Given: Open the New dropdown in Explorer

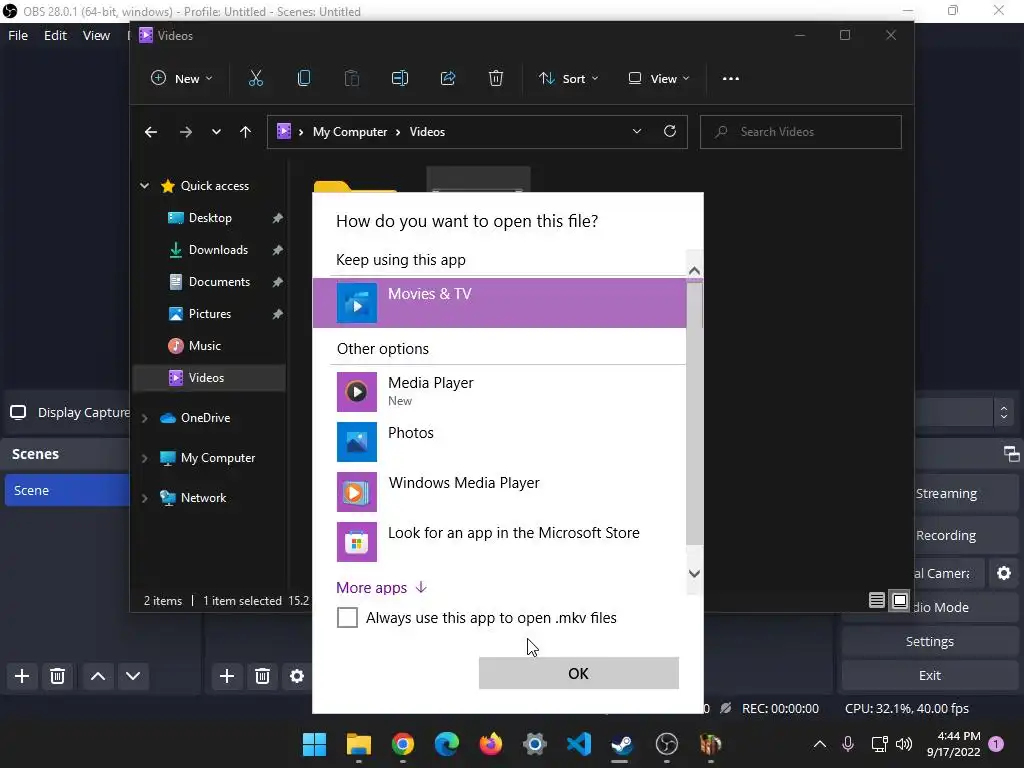Looking at the screenshot, I should click(x=182, y=78).
